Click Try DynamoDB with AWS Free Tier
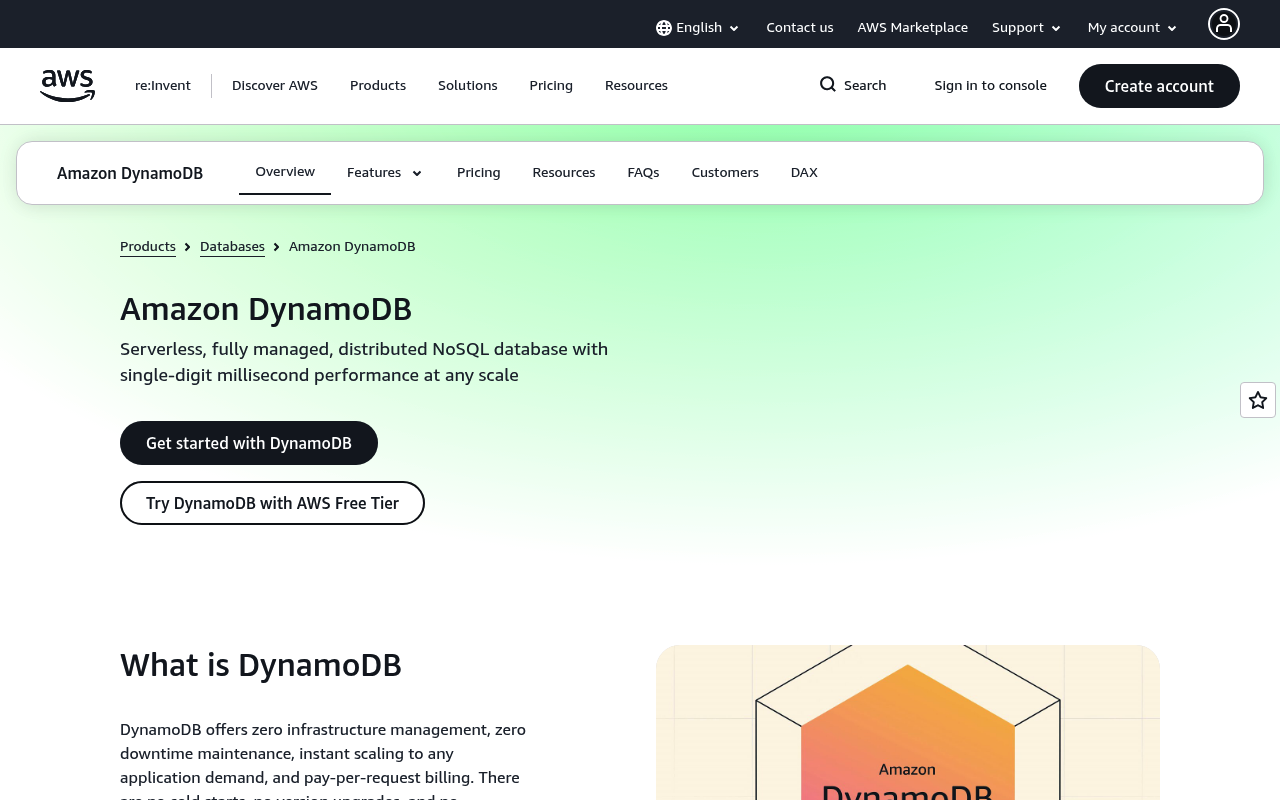This screenshot has height=800, width=1280. click(x=272, y=503)
